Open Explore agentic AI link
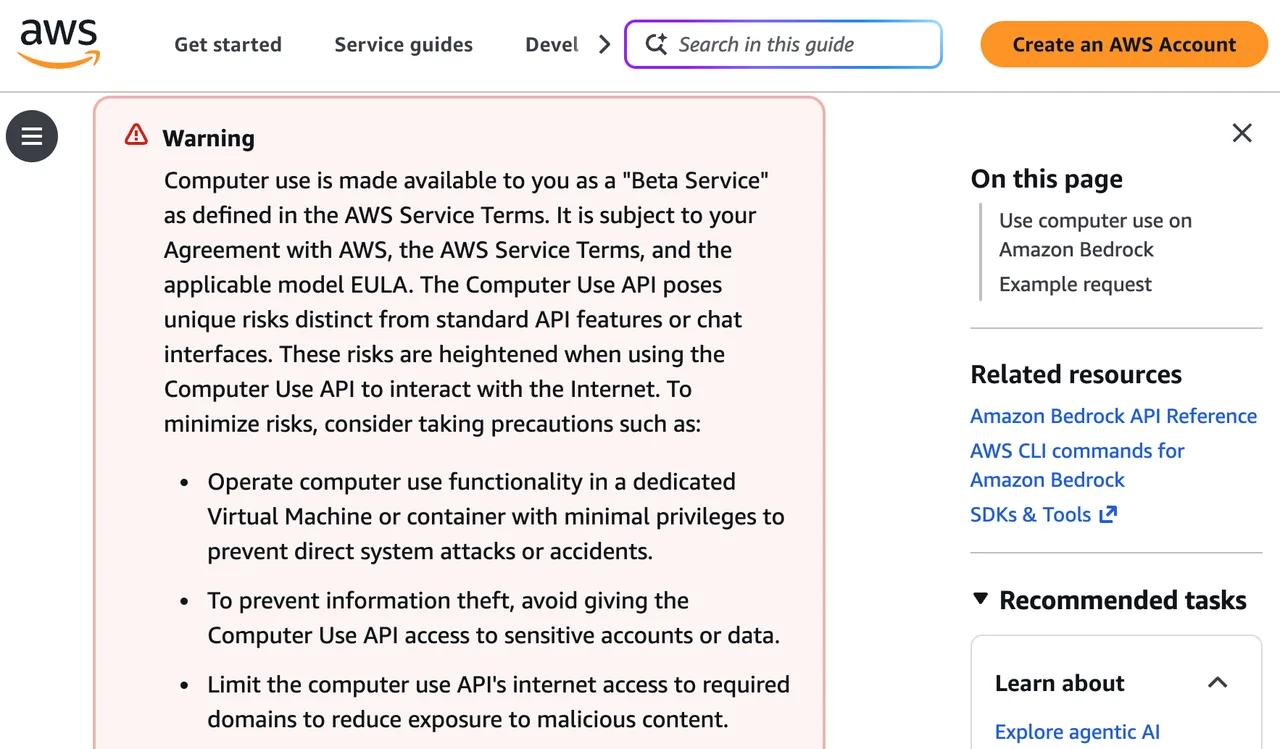This screenshot has width=1280, height=749. pyautogui.click(x=1077, y=732)
